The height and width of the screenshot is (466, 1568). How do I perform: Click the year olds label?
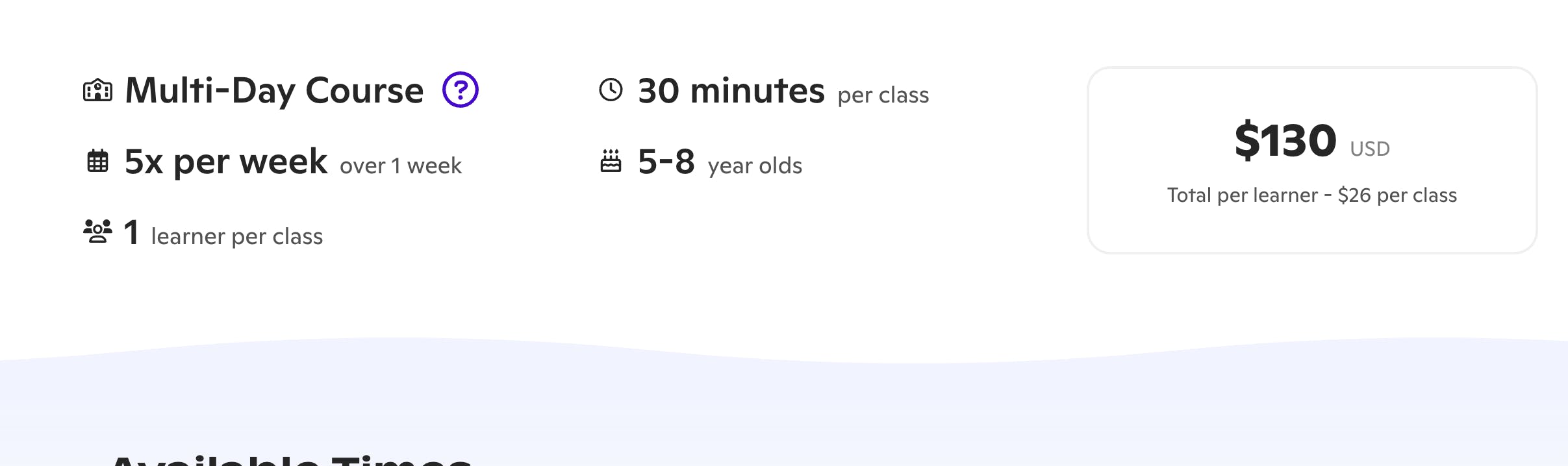[x=755, y=166]
